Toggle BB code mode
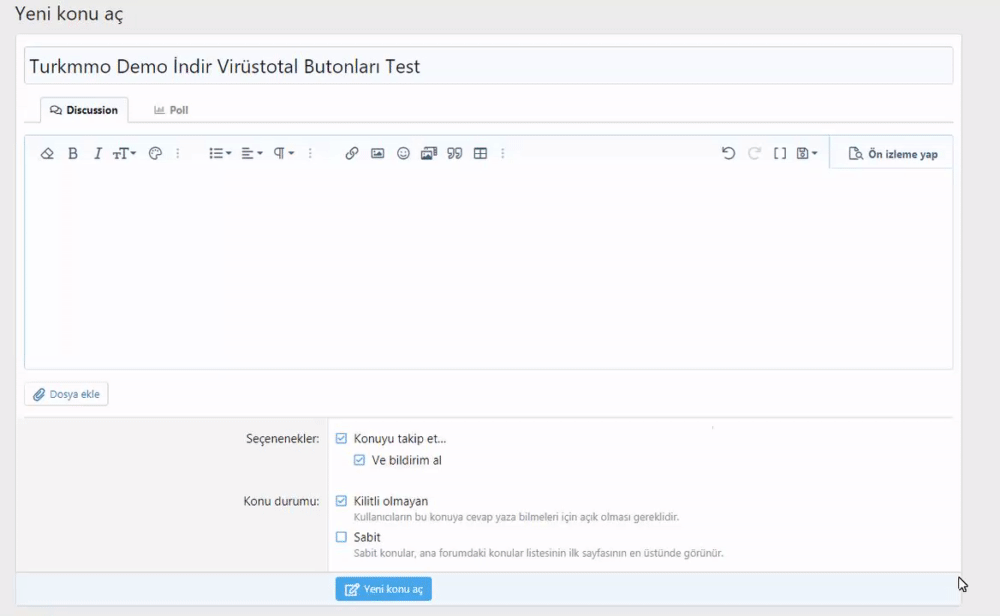This screenshot has width=1000, height=616. (779, 154)
